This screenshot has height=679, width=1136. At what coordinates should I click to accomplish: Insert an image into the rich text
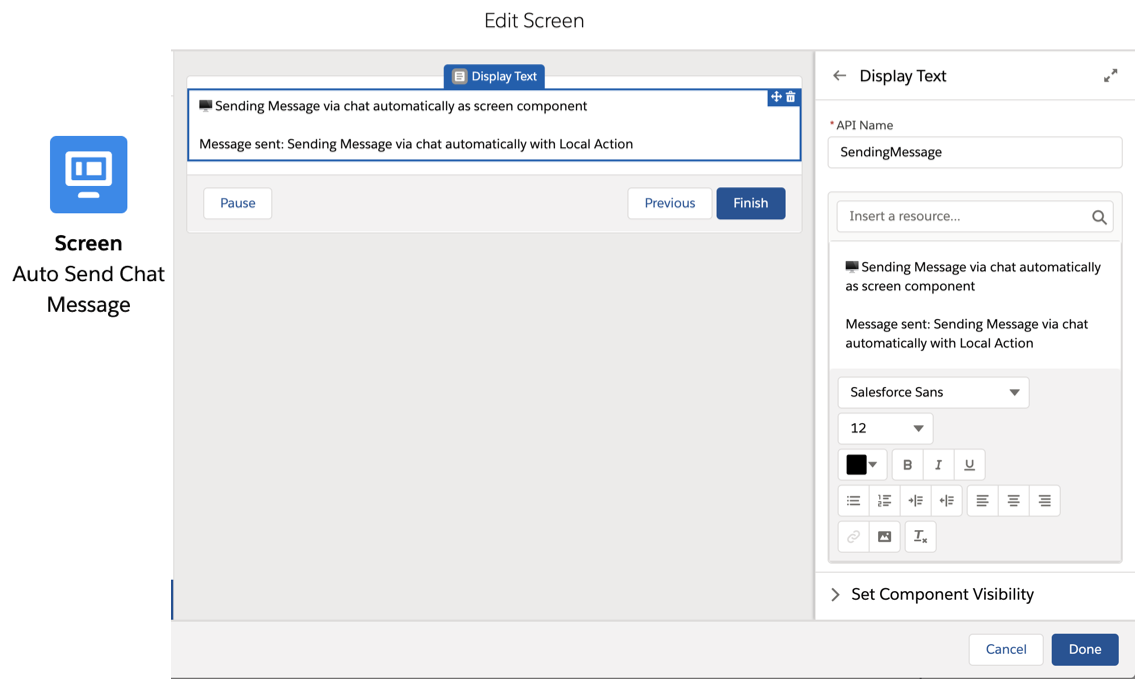pyautogui.click(x=884, y=536)
